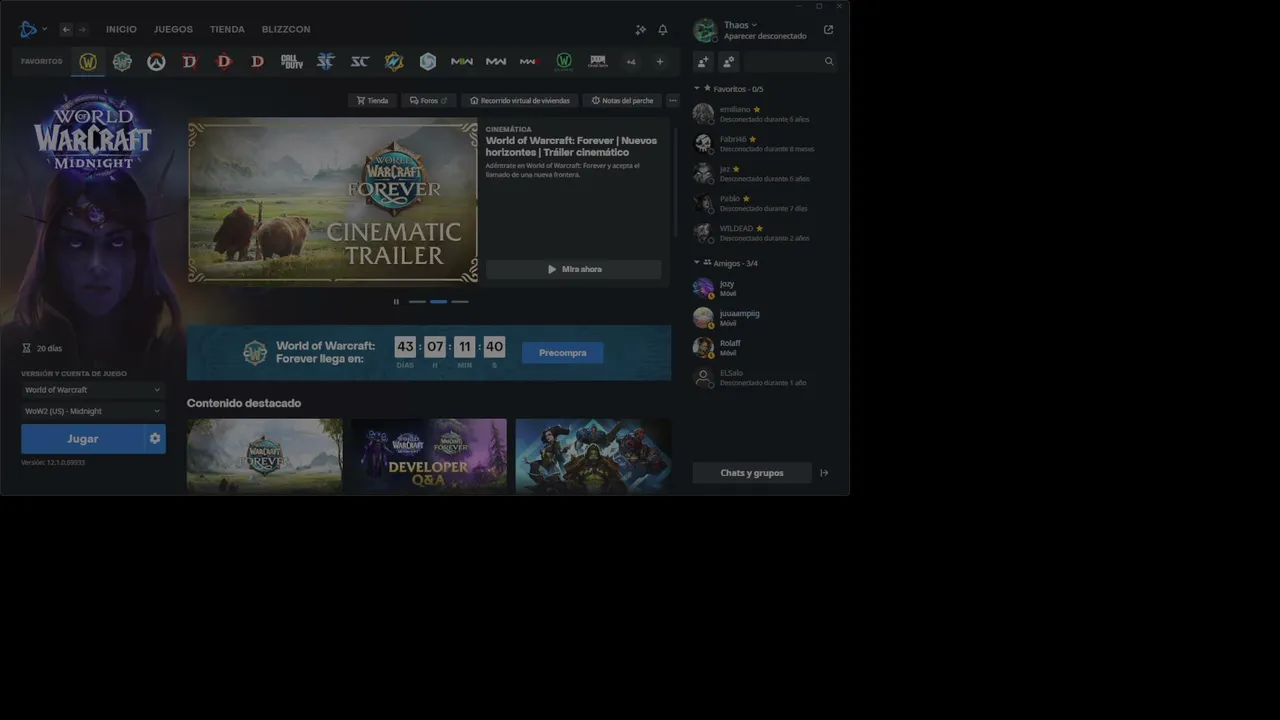This screenshot has height=720, width=1280.
Task: Collapse the social panel with the arrow icon
Action: pos(824,473)
